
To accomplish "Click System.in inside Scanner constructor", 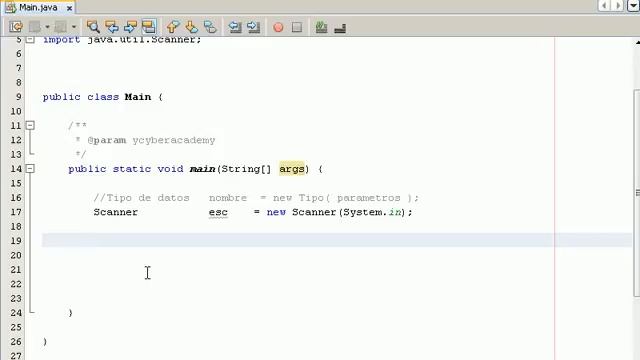I will (372, 212).
